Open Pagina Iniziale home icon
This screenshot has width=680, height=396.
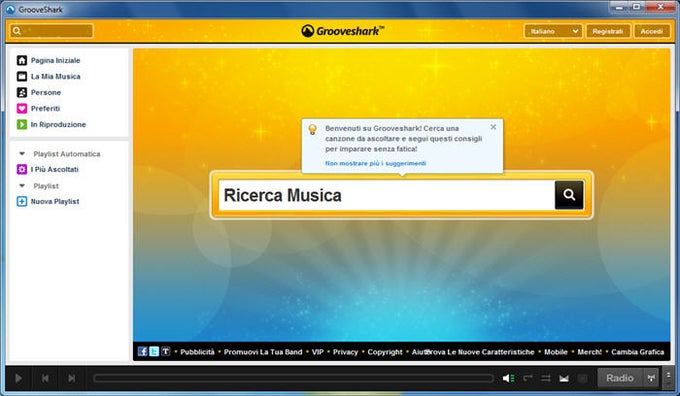tap(22, 60)
